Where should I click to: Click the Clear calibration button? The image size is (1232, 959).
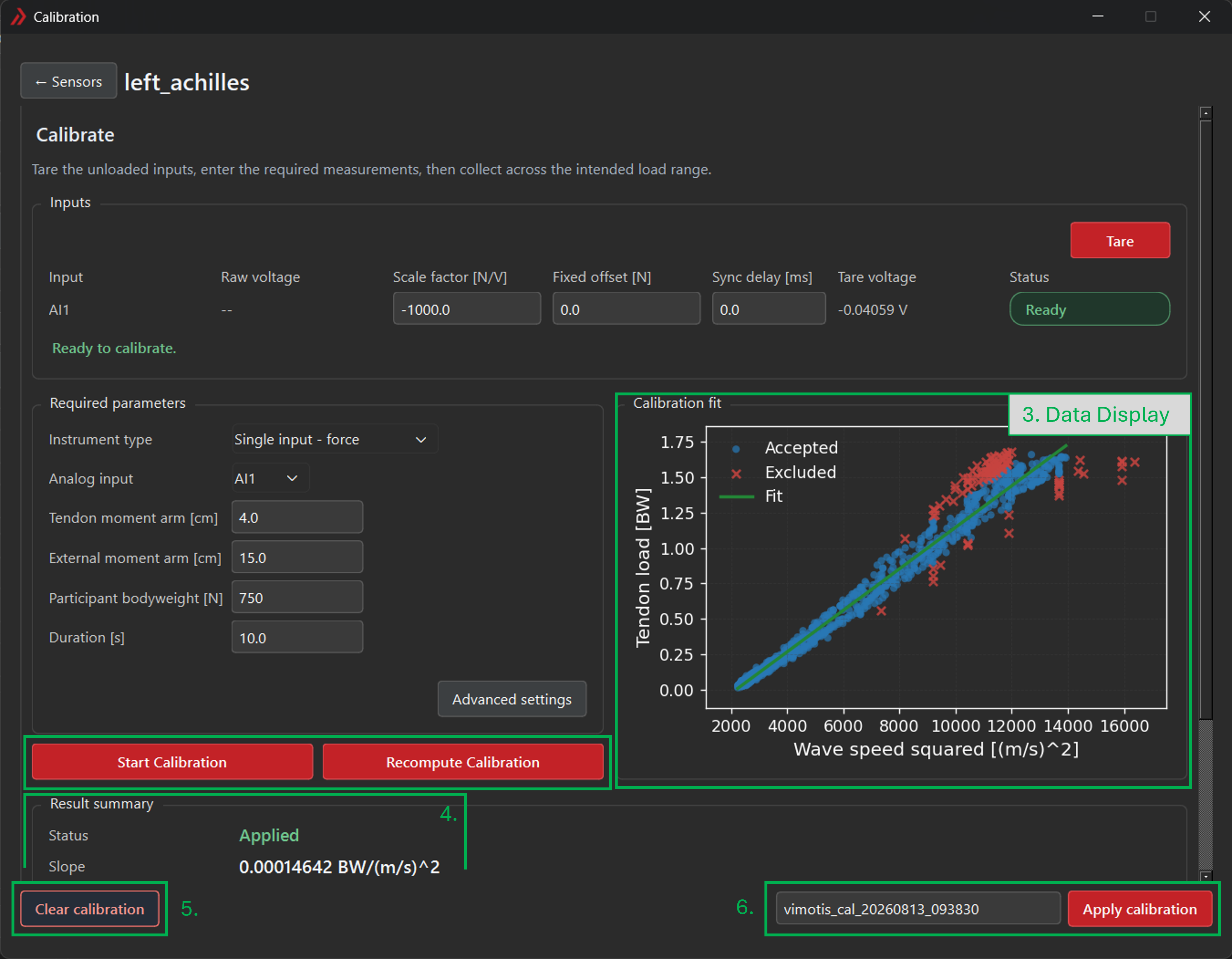coord(90,909)
